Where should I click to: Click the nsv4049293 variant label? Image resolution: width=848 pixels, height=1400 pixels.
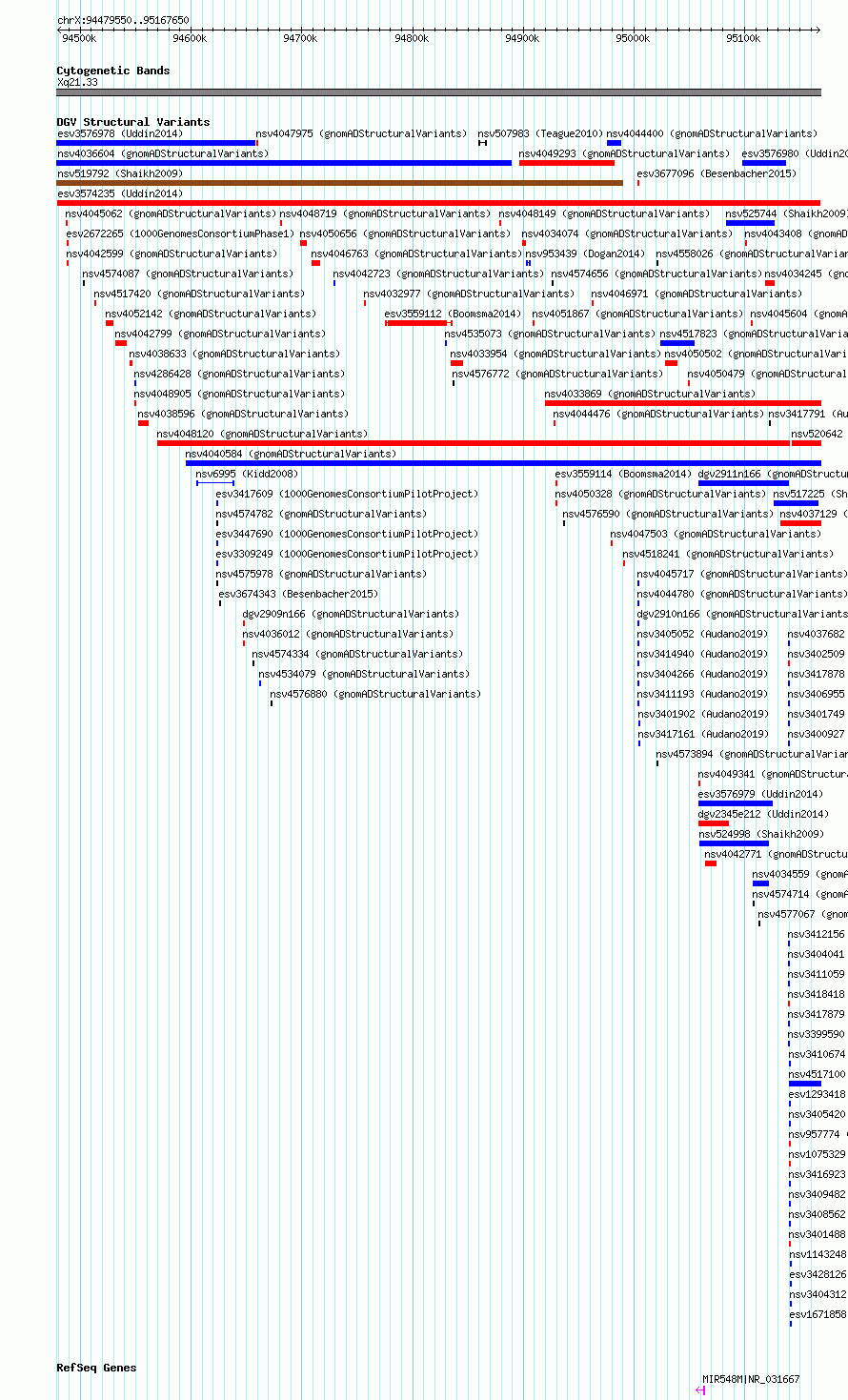point(624,153)
